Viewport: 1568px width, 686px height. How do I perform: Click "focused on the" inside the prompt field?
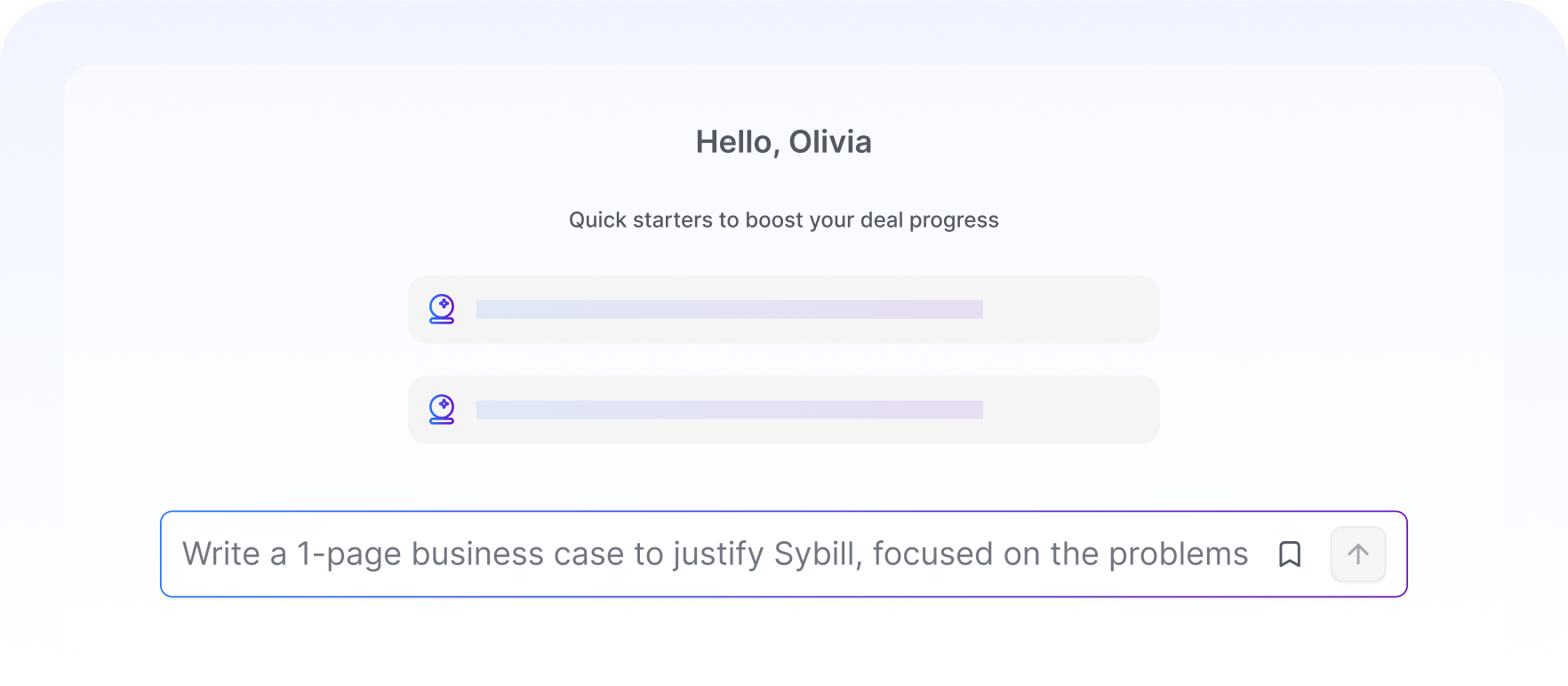986,554
